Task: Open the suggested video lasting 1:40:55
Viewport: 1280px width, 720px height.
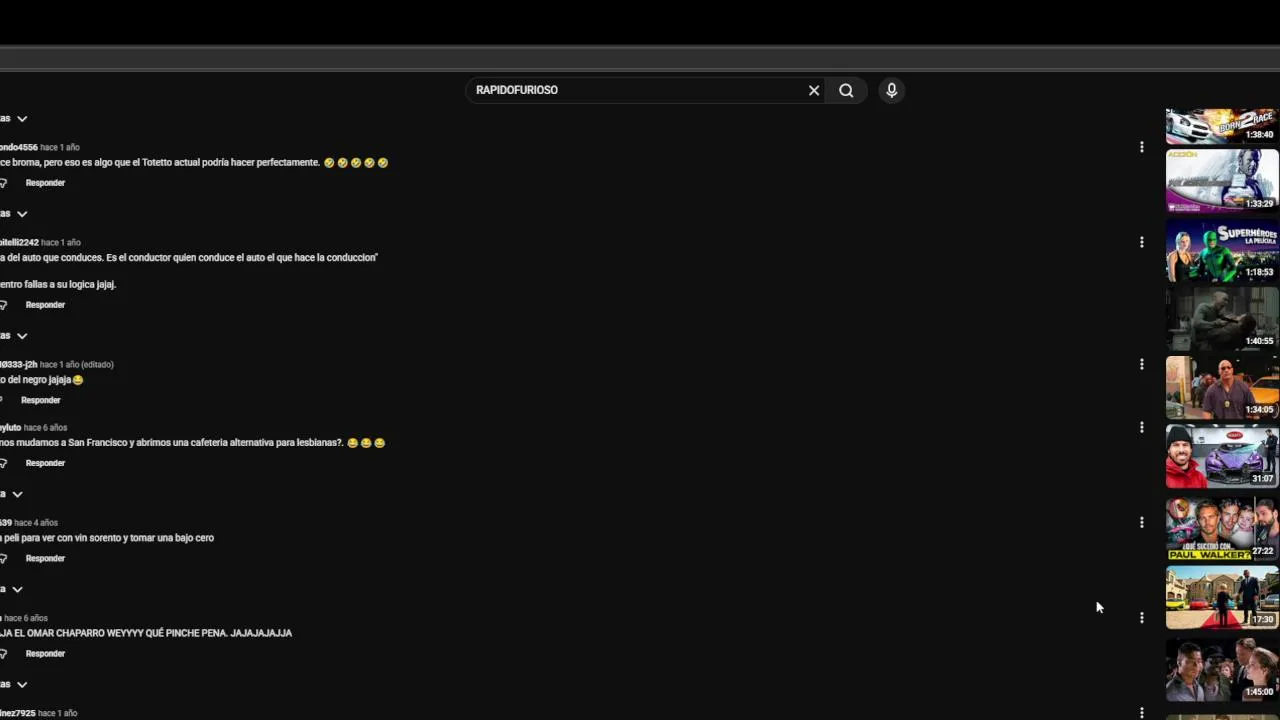Action: pyautogui.click(x=1222, y=319)
